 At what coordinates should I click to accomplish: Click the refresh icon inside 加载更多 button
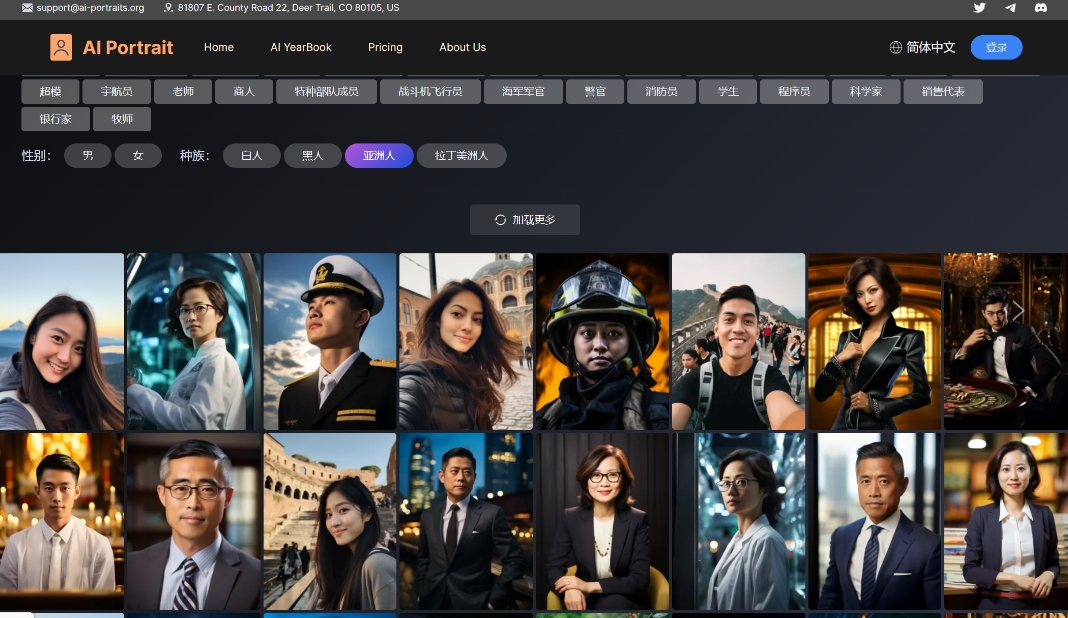pos(500,219)
